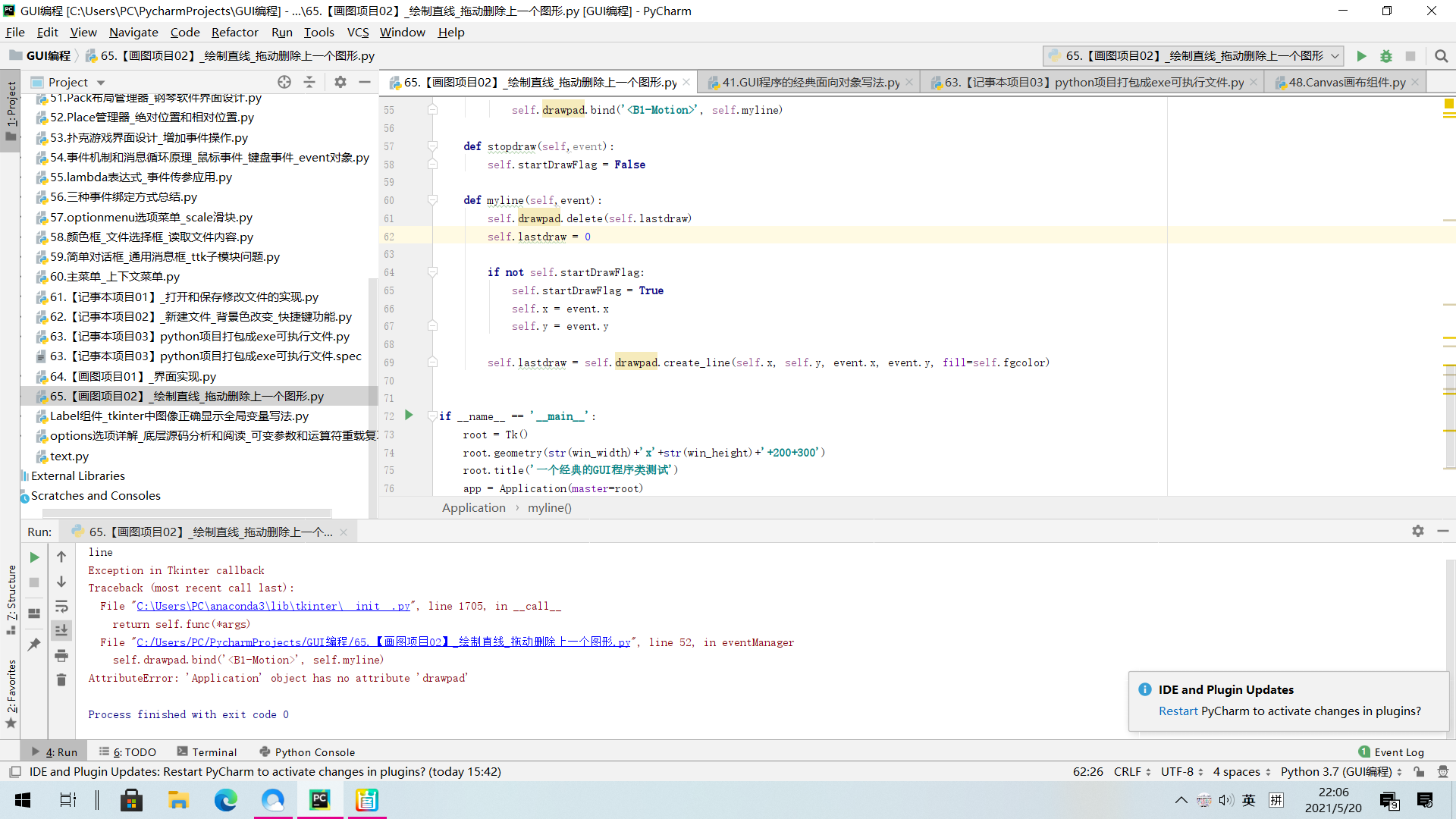Open the run configuration dropdown
Image resolution: width=1456 pixels, height=819 pixels.
1193,56
